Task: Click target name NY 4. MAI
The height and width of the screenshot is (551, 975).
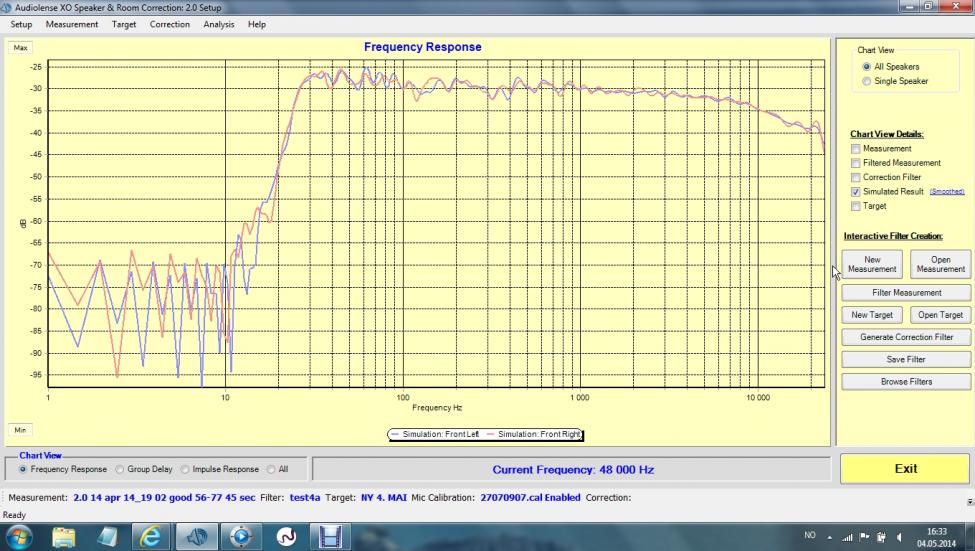Action: click(x=384, y=498)
